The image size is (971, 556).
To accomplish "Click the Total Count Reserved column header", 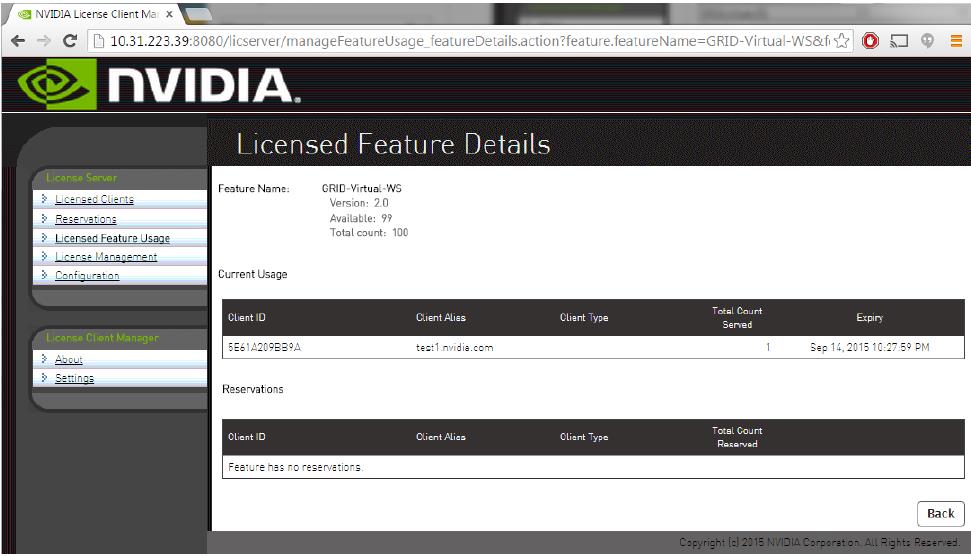I will (737, 437).
